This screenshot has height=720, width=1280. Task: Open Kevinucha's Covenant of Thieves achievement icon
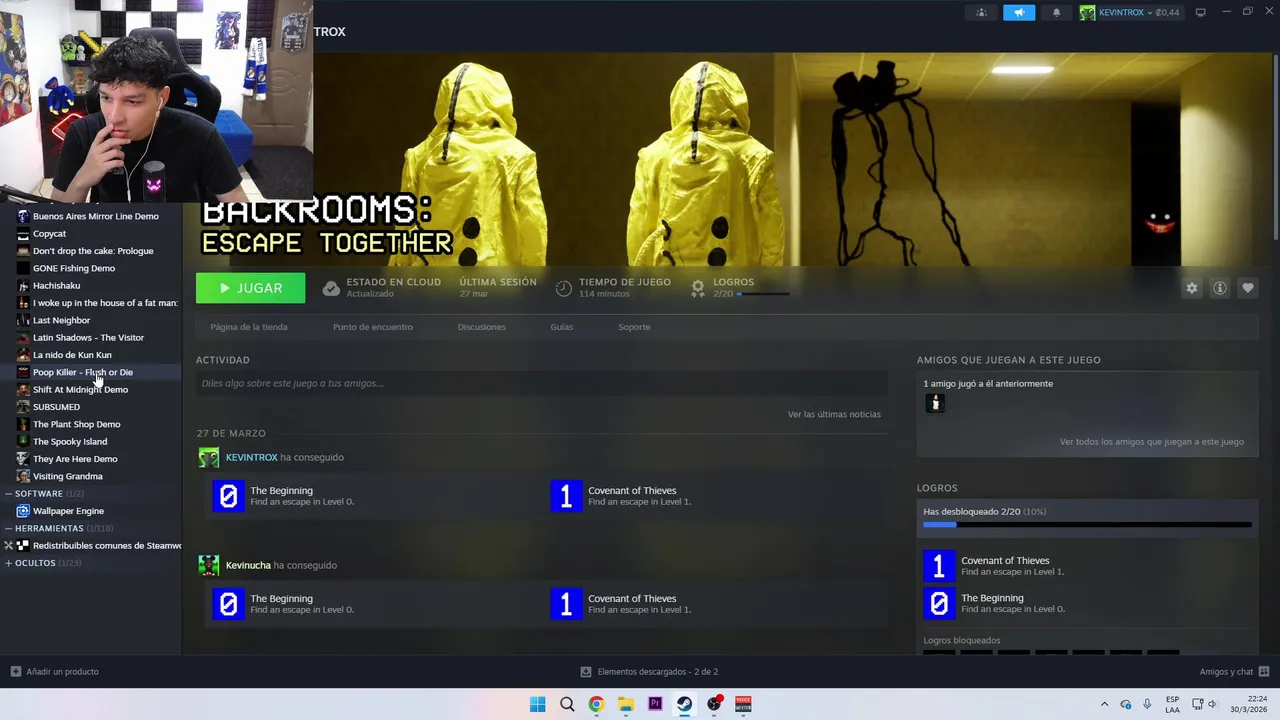point(566,604)
